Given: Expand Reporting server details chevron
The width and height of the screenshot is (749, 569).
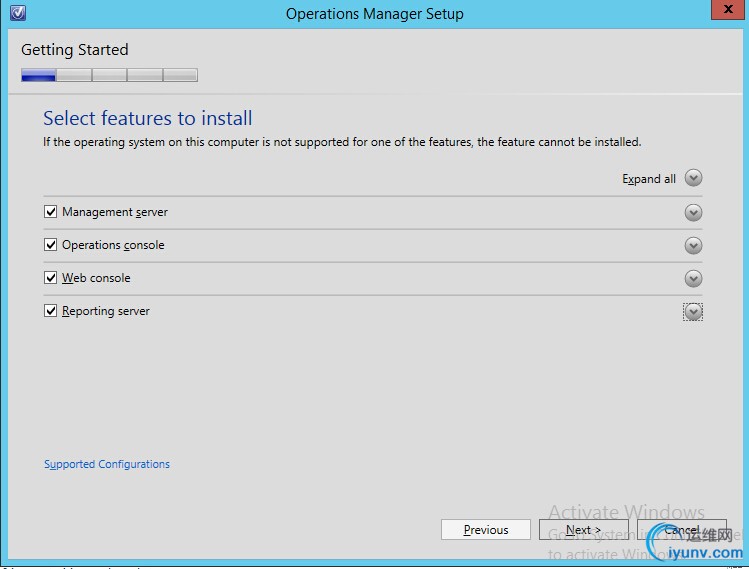Looking at the screenshot, I should pyautogui.click(x=693, y=312).
